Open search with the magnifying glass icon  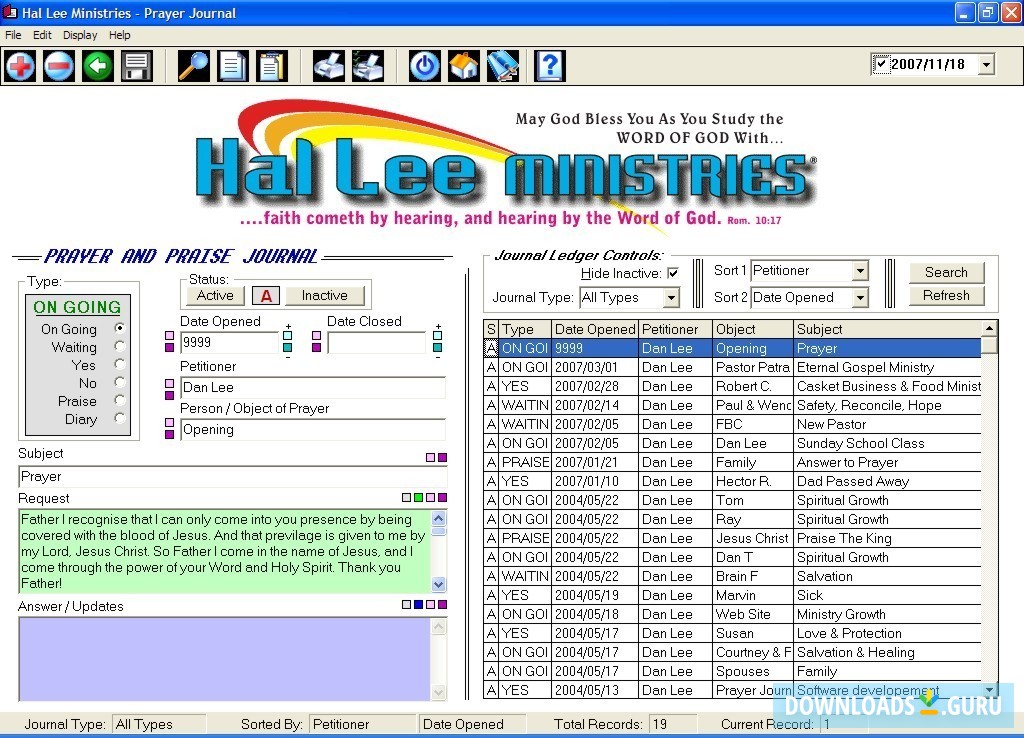click(194, 66)
